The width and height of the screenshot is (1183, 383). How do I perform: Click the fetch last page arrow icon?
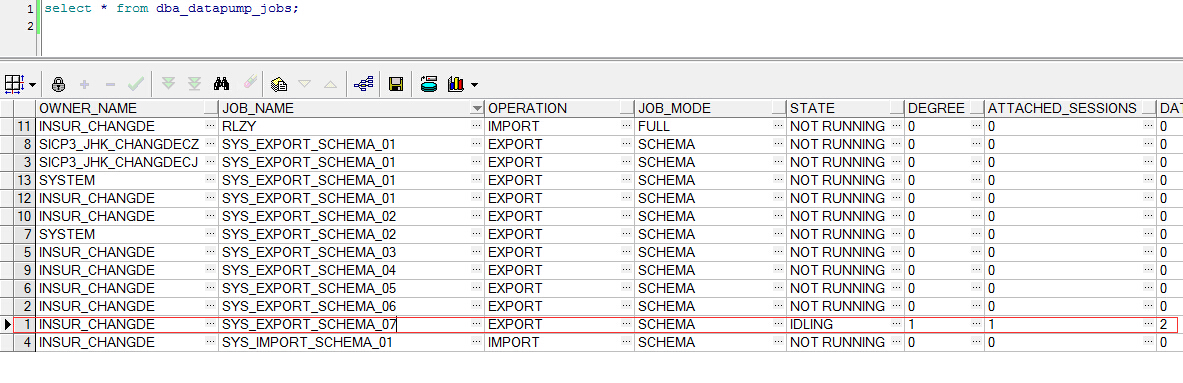click(x=195, y=84)
